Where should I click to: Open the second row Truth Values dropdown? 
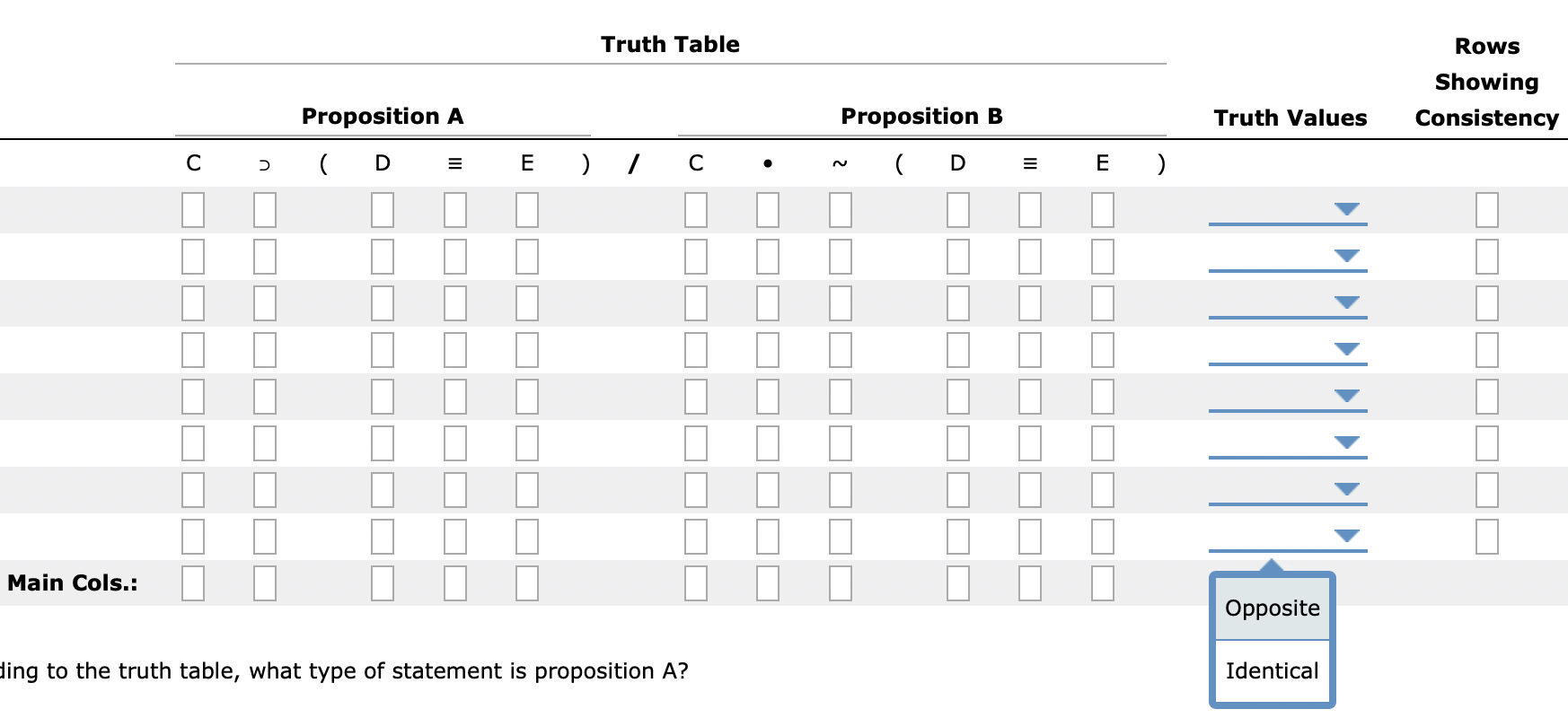tap(1289, 258)
